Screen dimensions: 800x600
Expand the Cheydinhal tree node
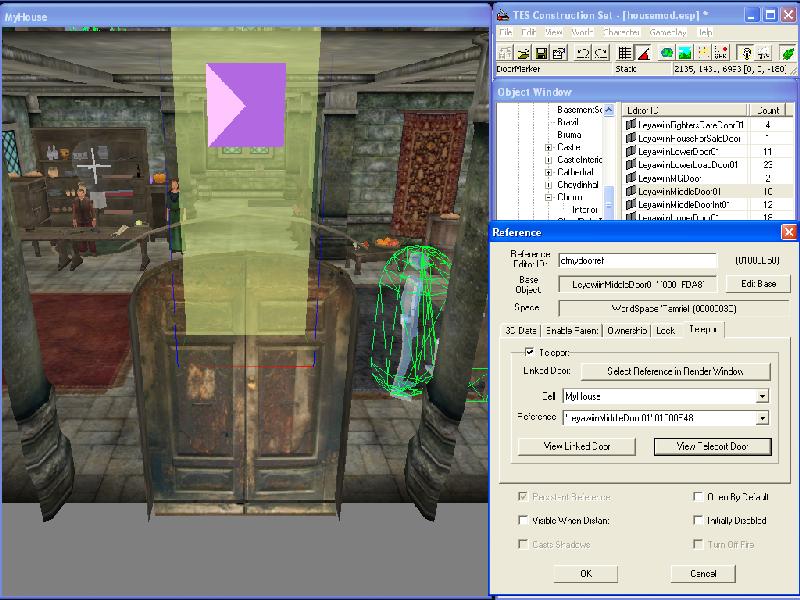[x=548, y=185]
